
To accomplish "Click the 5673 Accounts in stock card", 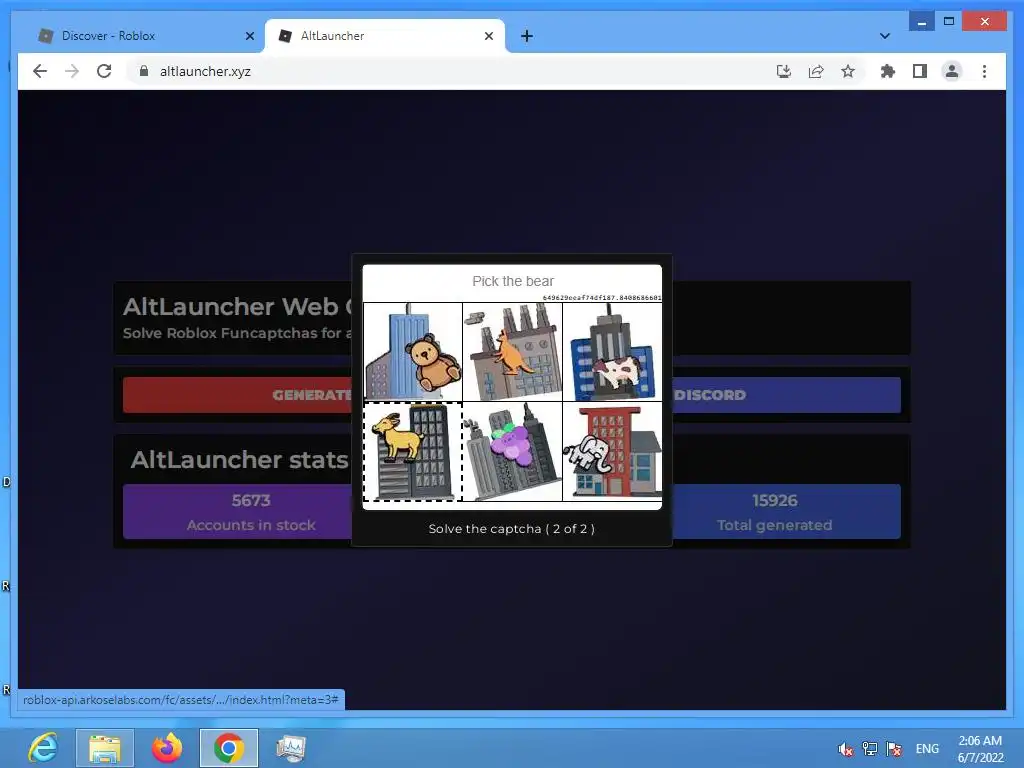I will pyautogui.click(x=238, y=511).
